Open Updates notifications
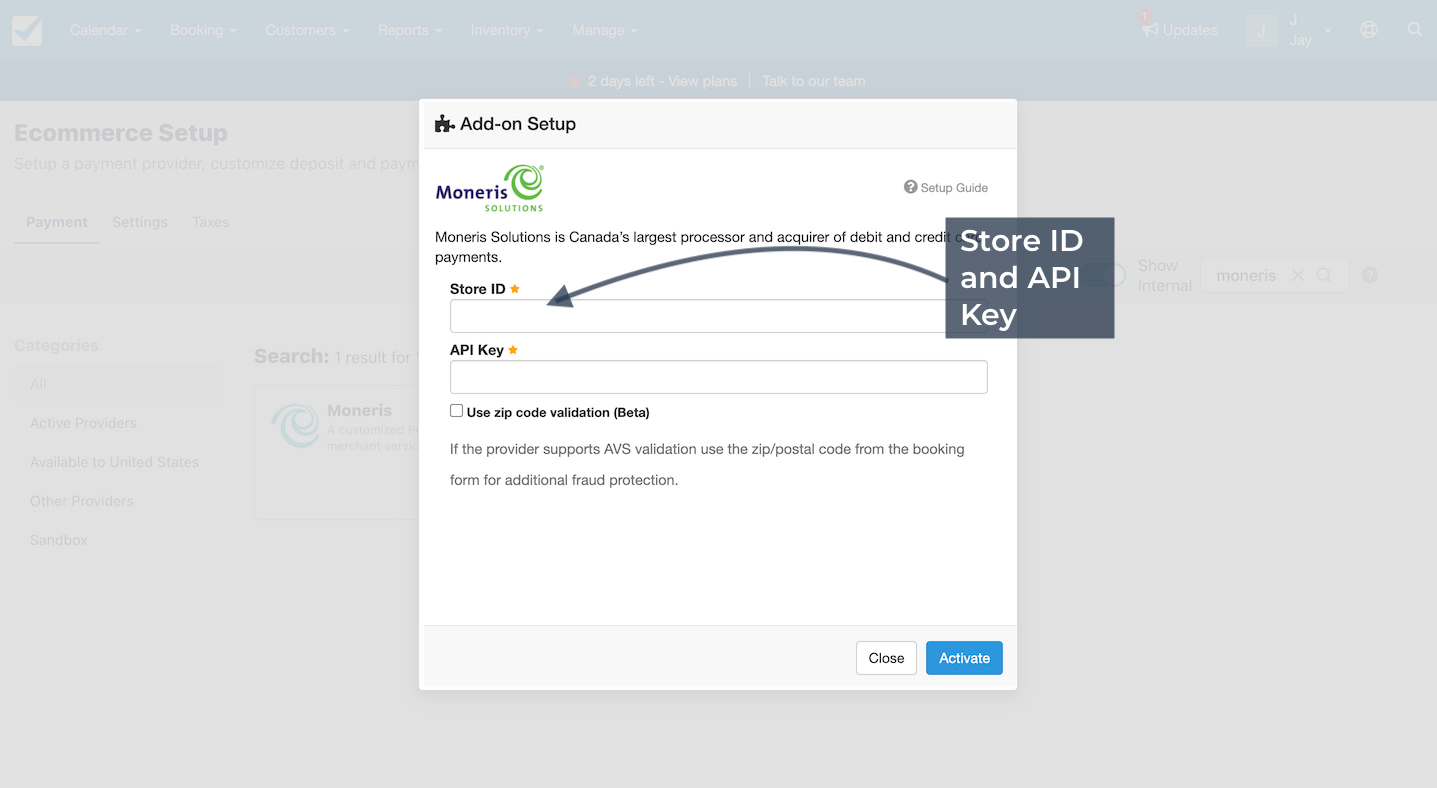This screenshot has height=788, width=1437. point(1180,30)
